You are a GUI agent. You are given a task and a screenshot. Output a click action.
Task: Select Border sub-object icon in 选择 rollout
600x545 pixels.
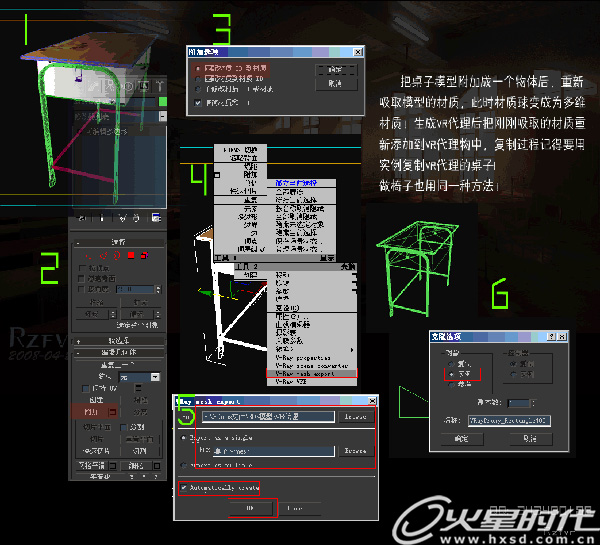[x=117, y=255]
